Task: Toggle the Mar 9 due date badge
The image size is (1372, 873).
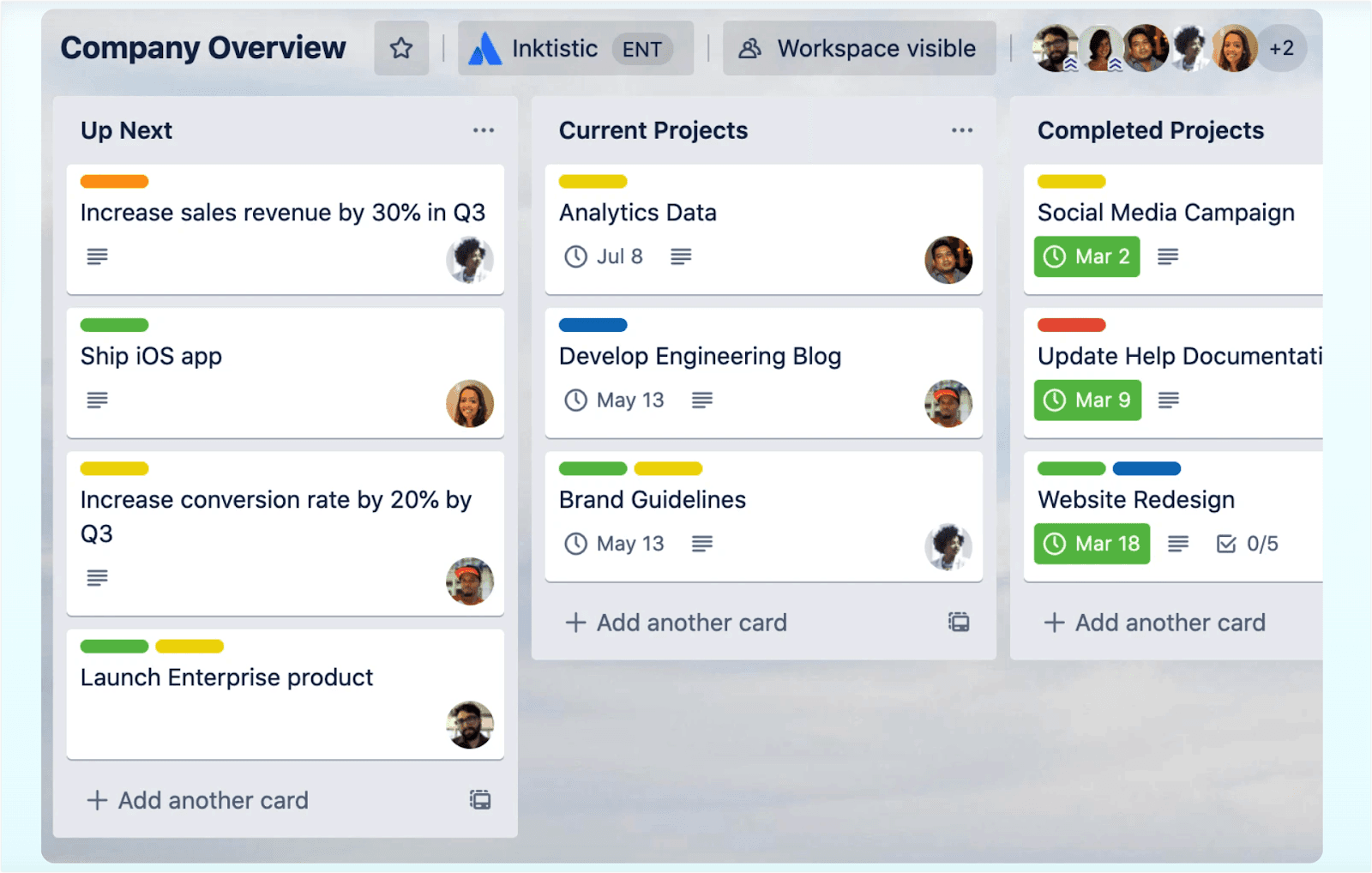Action: coord(1087,400)
